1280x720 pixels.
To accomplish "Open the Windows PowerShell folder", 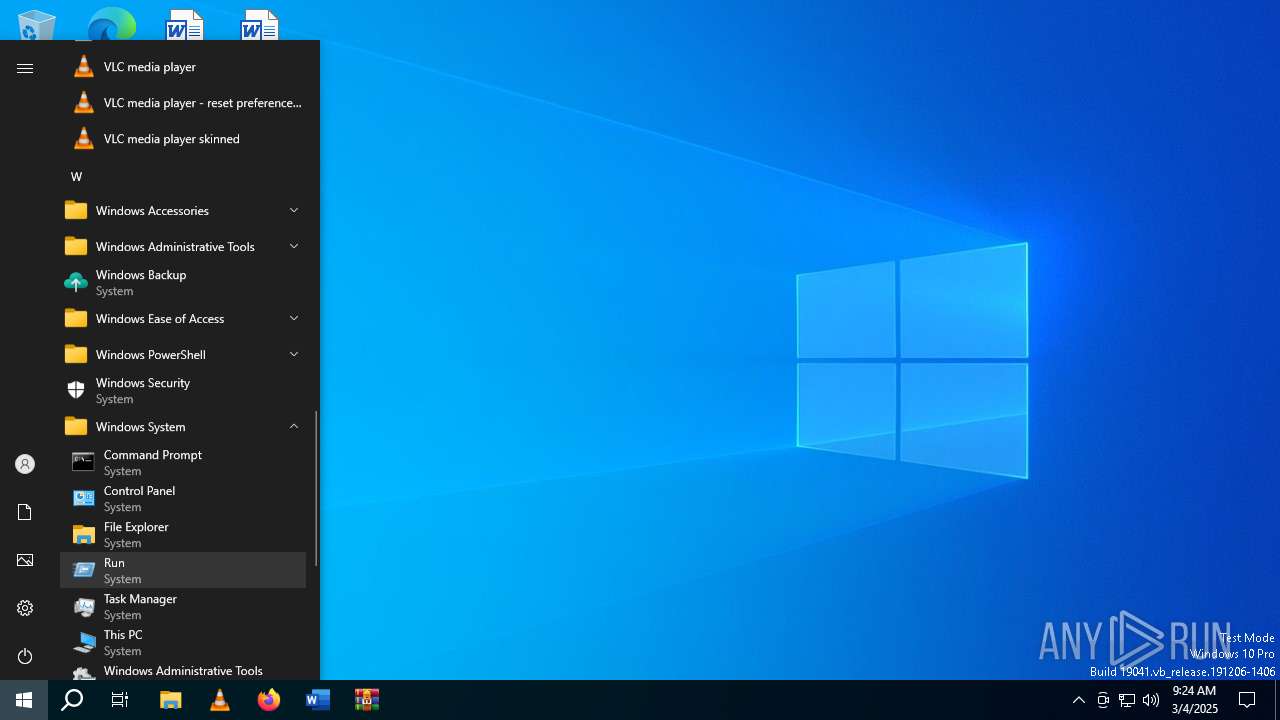I will click(x=183, y=355).
